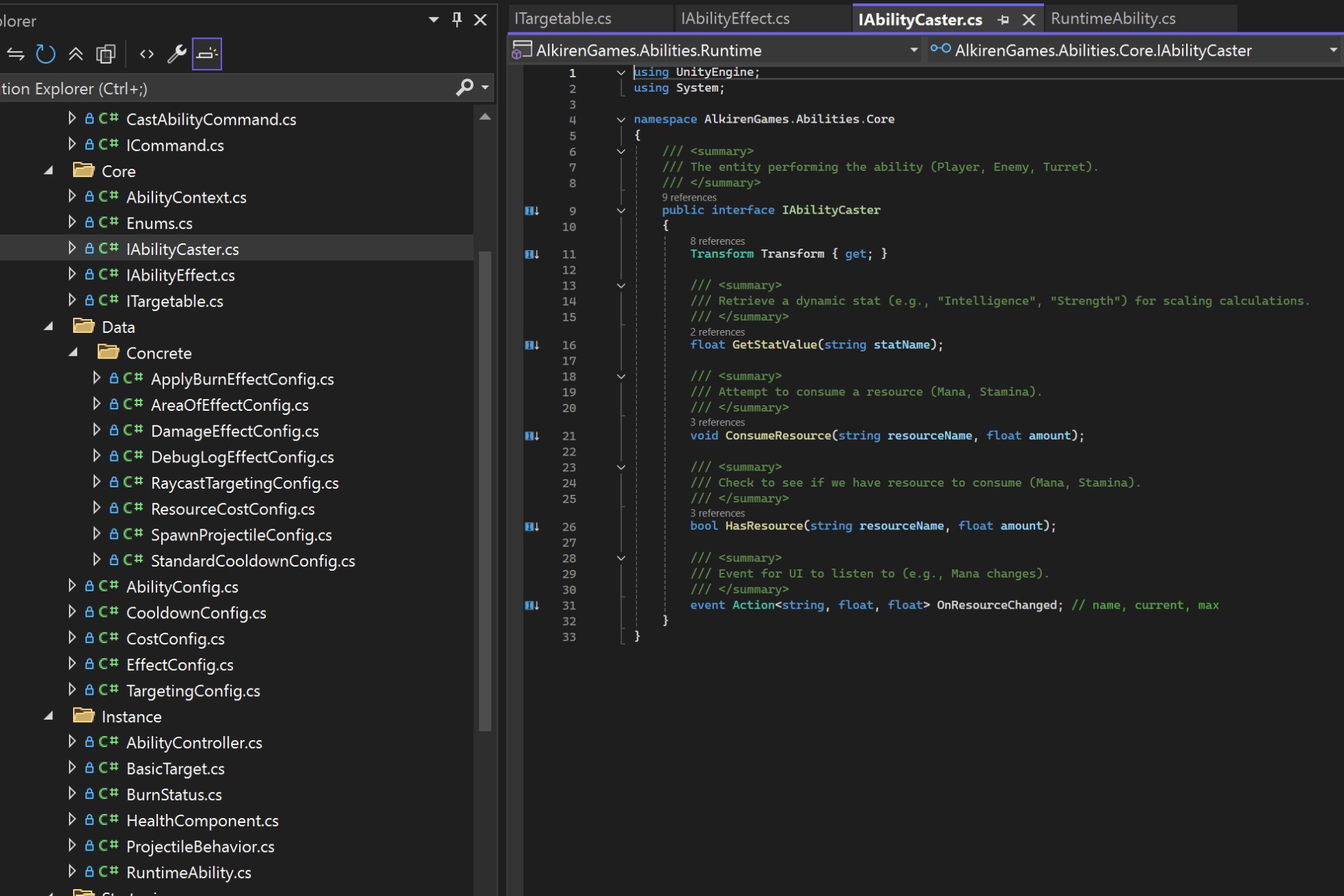The image size is (1344, 896).
Task: Click the Refresh icon in Solution Explorer toolbar
Action: coord(45,54)
